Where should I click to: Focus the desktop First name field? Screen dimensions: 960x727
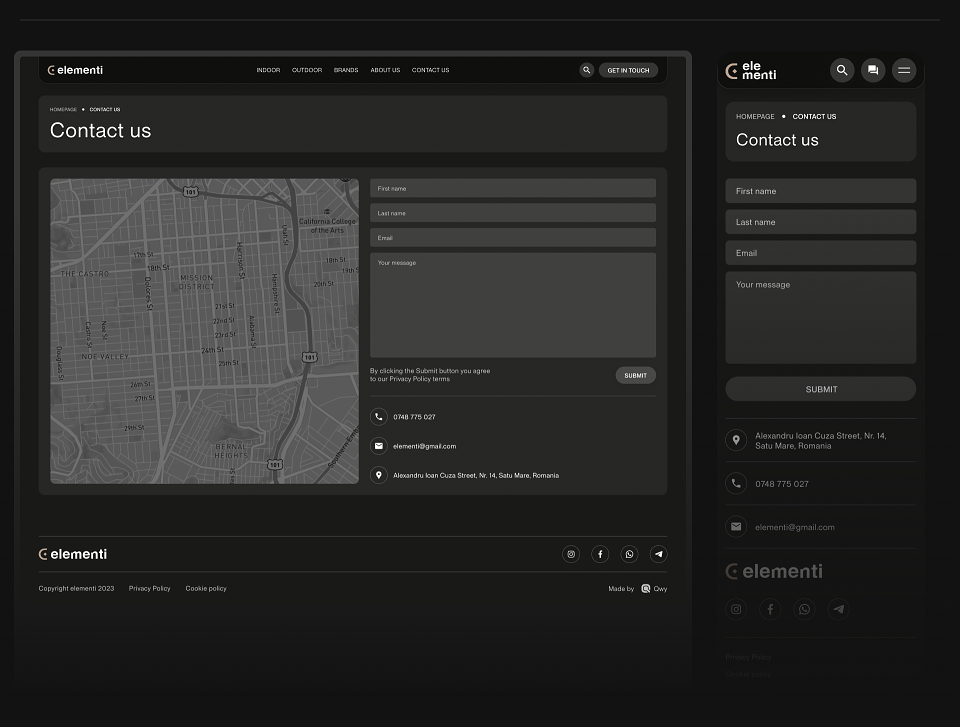(x=512, y=188)
